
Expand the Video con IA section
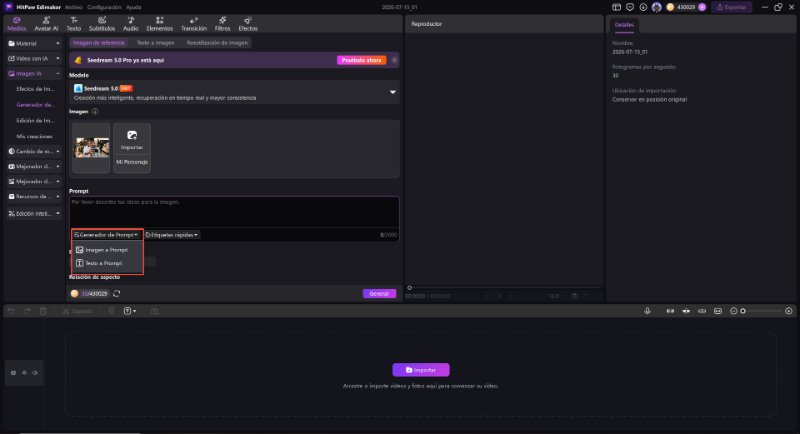click(34, 59)
